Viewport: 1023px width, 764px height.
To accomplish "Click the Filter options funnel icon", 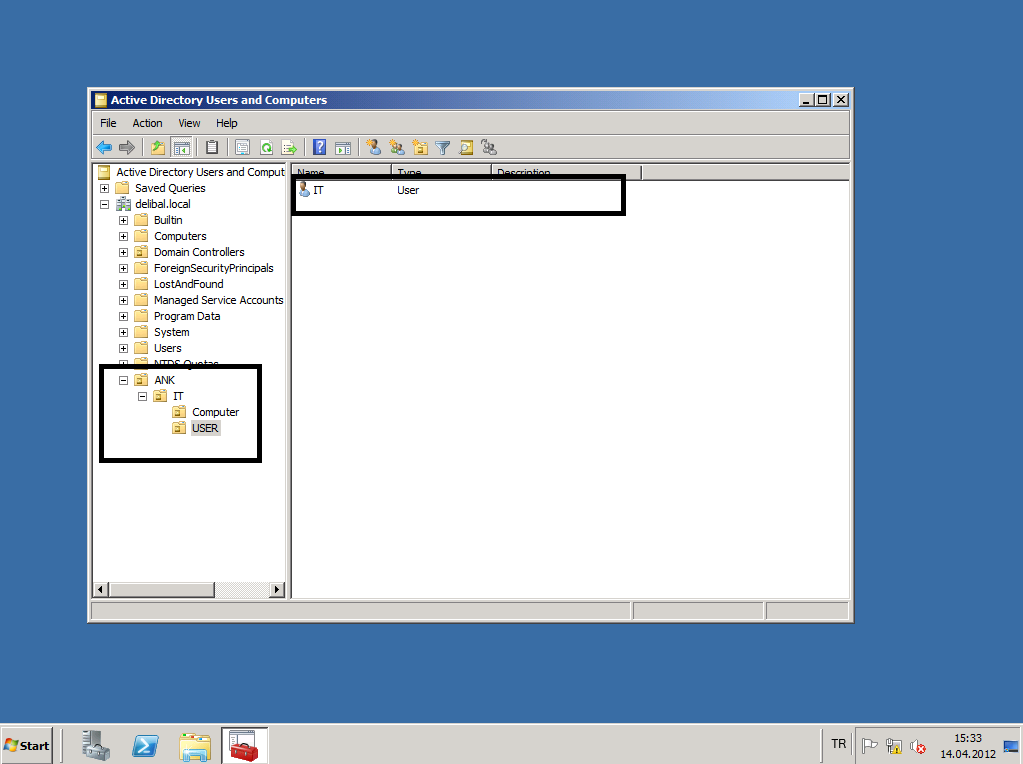I will 443,148.
